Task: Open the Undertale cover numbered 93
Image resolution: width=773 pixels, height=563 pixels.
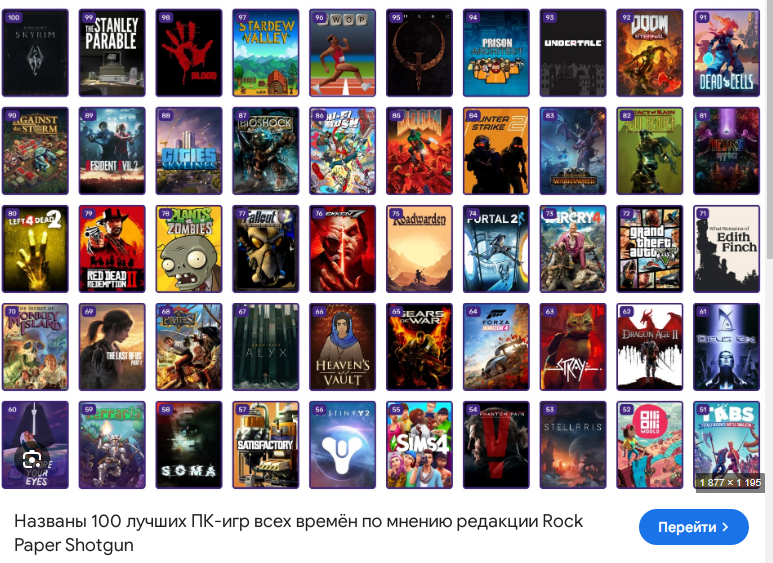Action: tap(573, 53)
